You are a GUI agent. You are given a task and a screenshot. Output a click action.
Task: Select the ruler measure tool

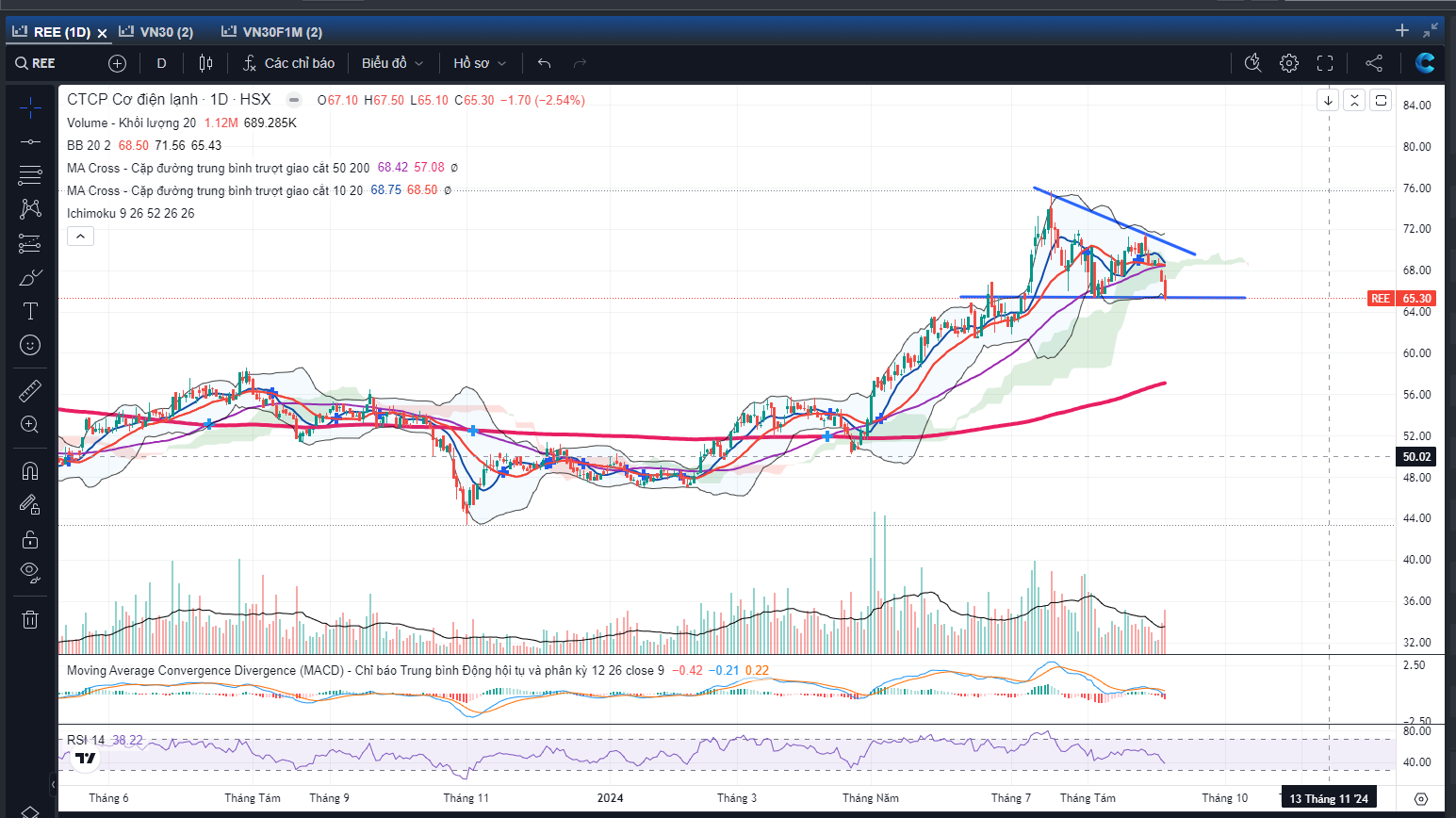point(30,389)
